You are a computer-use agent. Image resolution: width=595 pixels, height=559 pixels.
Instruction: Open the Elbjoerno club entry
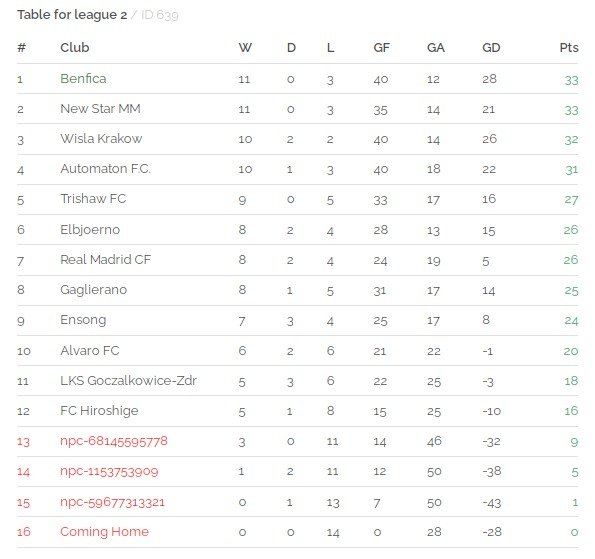coord(90,230)
